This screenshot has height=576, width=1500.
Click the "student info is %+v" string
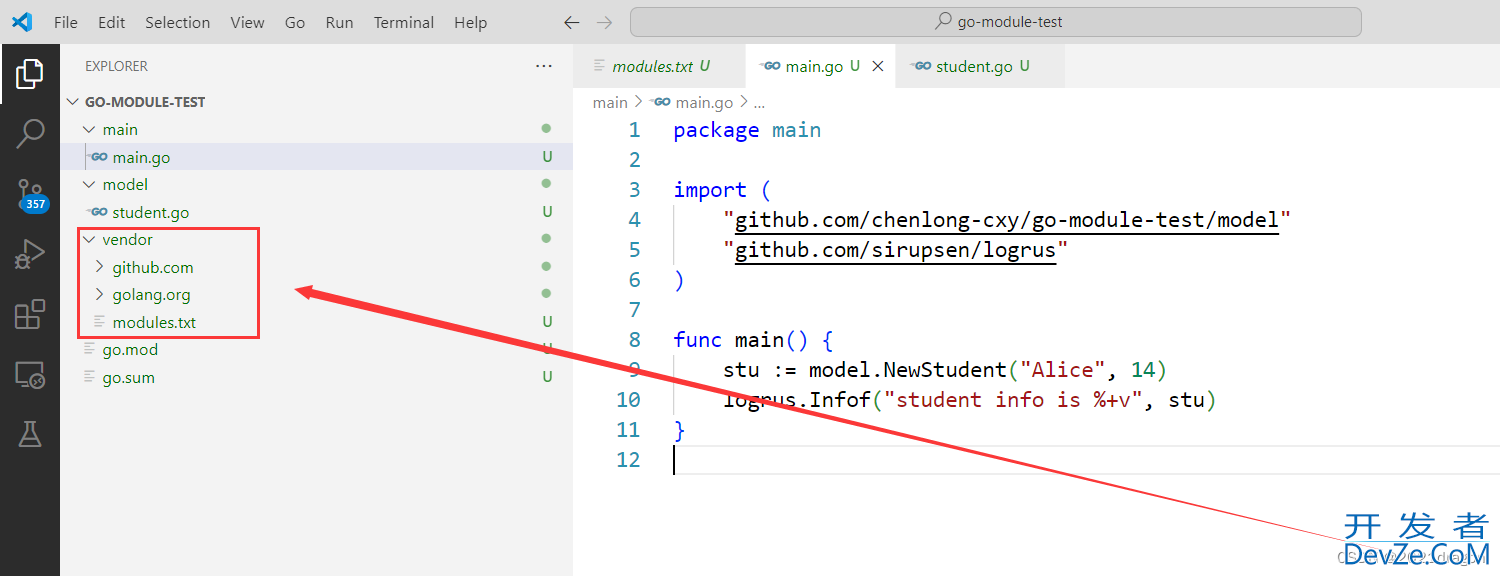pos(1013,400)
